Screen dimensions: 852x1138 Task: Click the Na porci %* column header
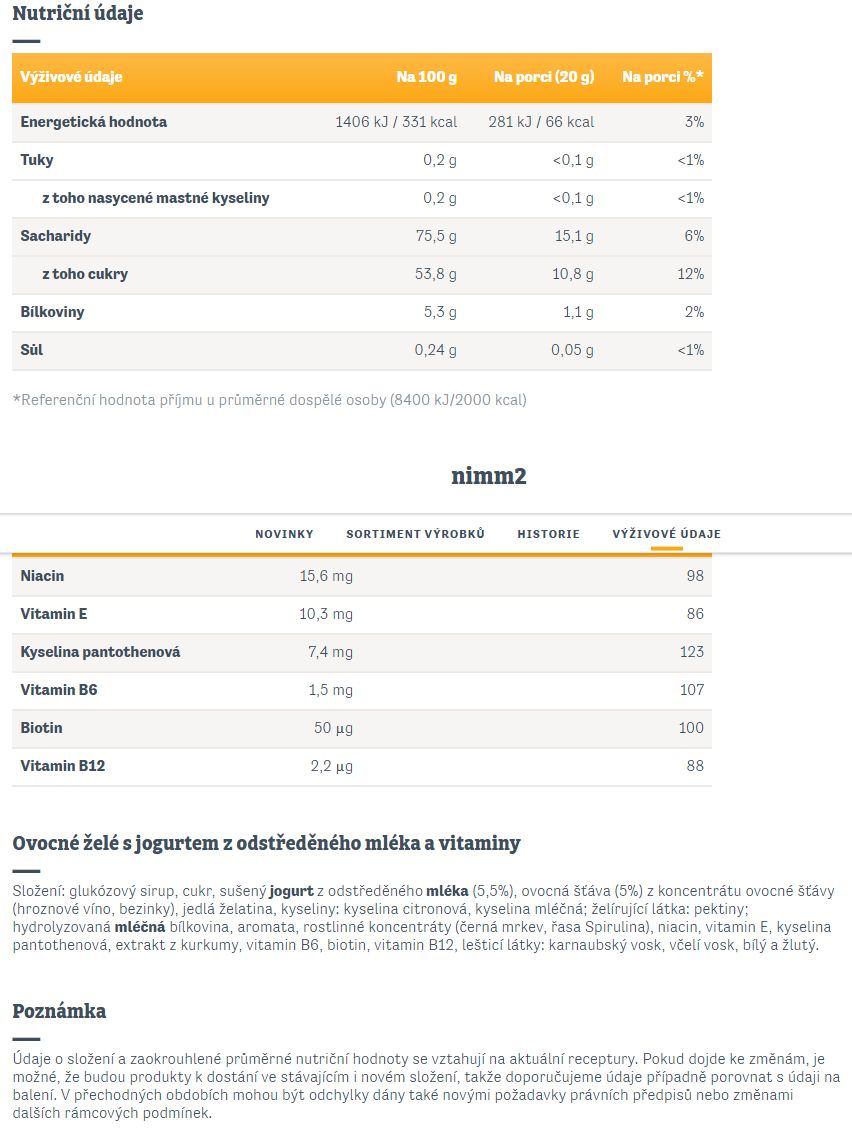click(663, 77)
